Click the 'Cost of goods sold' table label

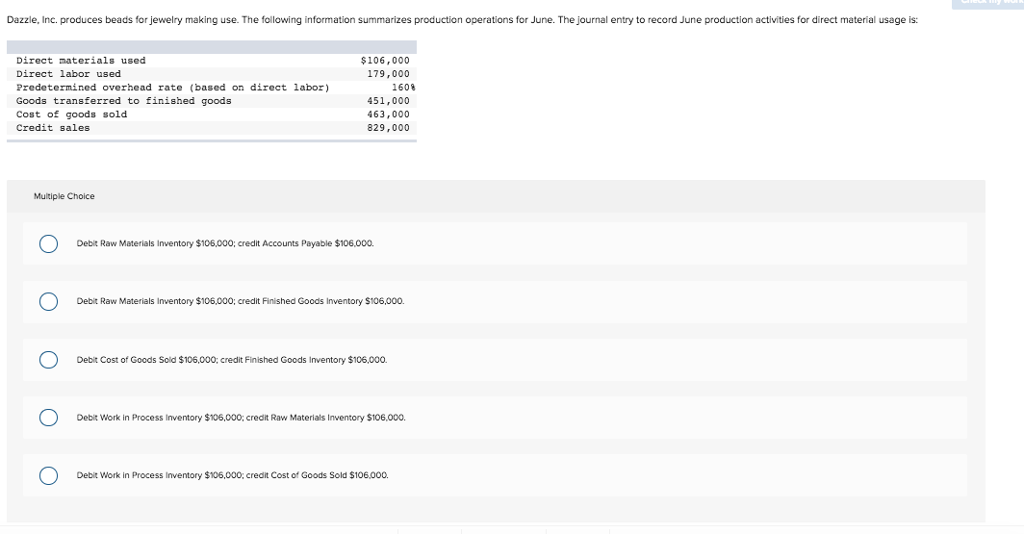click(72, 114)
